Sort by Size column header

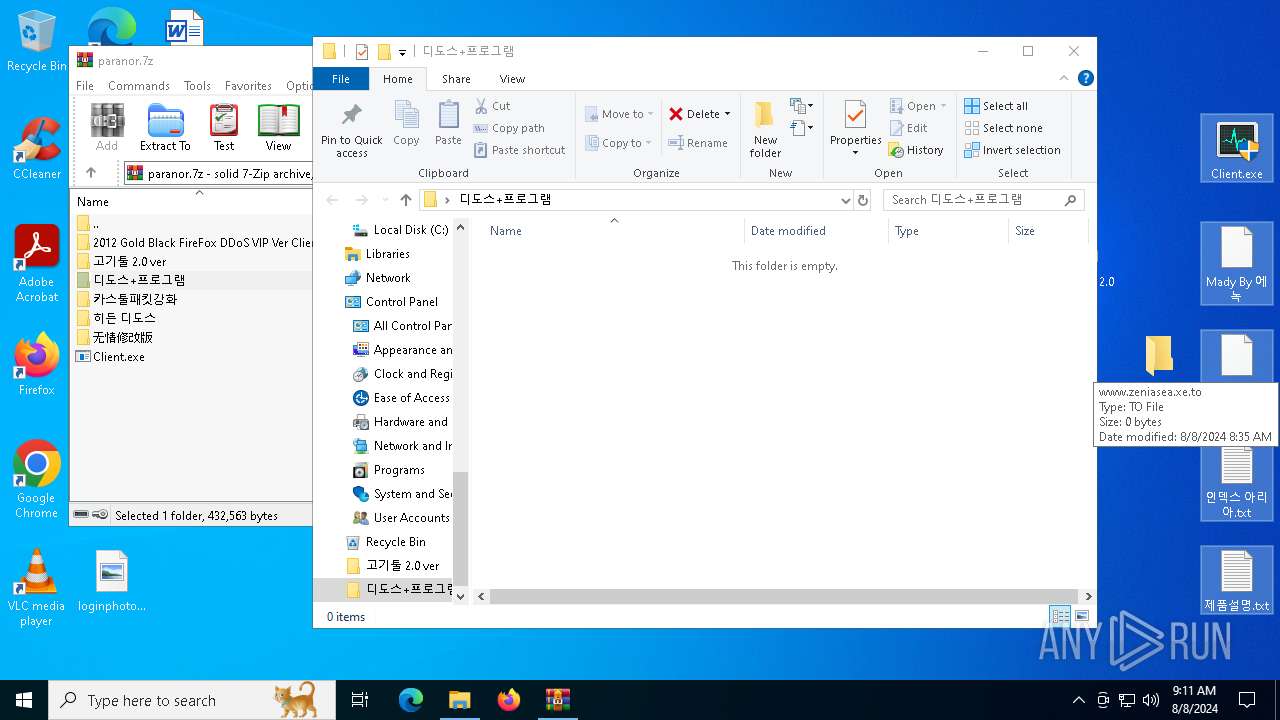1048,231
